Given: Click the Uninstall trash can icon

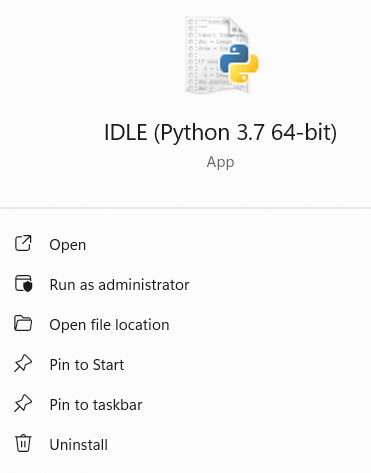Looking at the screenshot, I should coord(23,443).
